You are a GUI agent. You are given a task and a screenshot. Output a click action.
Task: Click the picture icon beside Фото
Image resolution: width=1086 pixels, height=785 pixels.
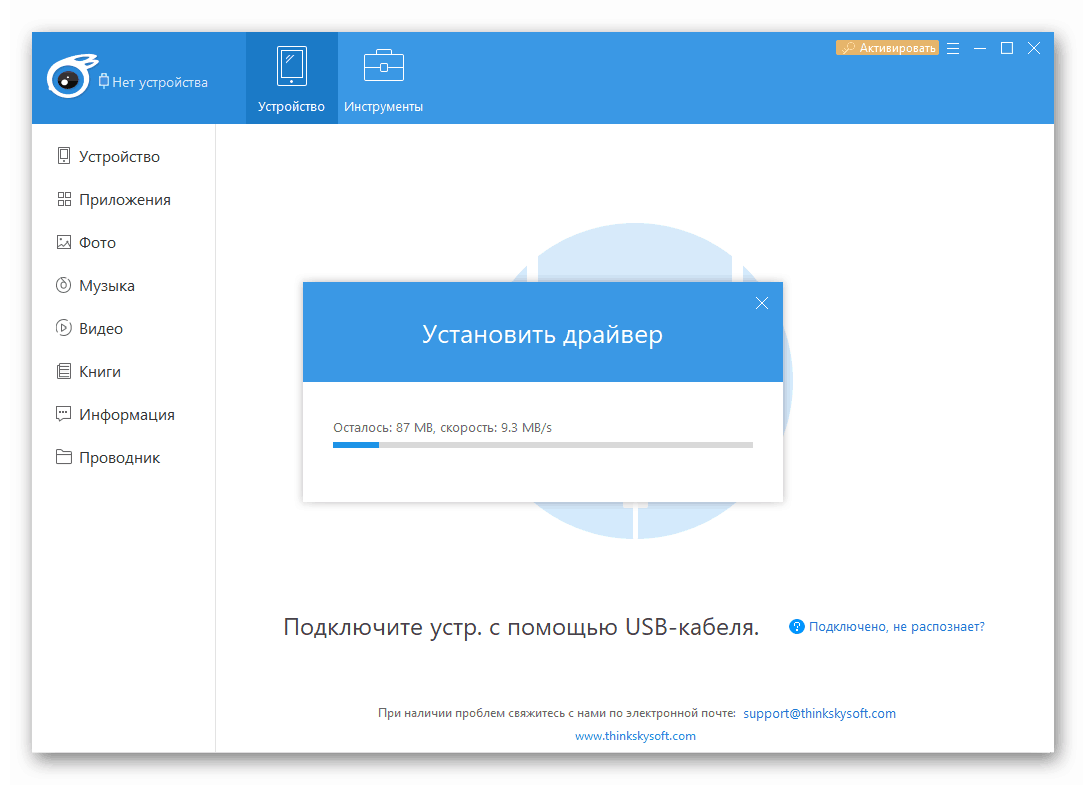pos(64,242)
